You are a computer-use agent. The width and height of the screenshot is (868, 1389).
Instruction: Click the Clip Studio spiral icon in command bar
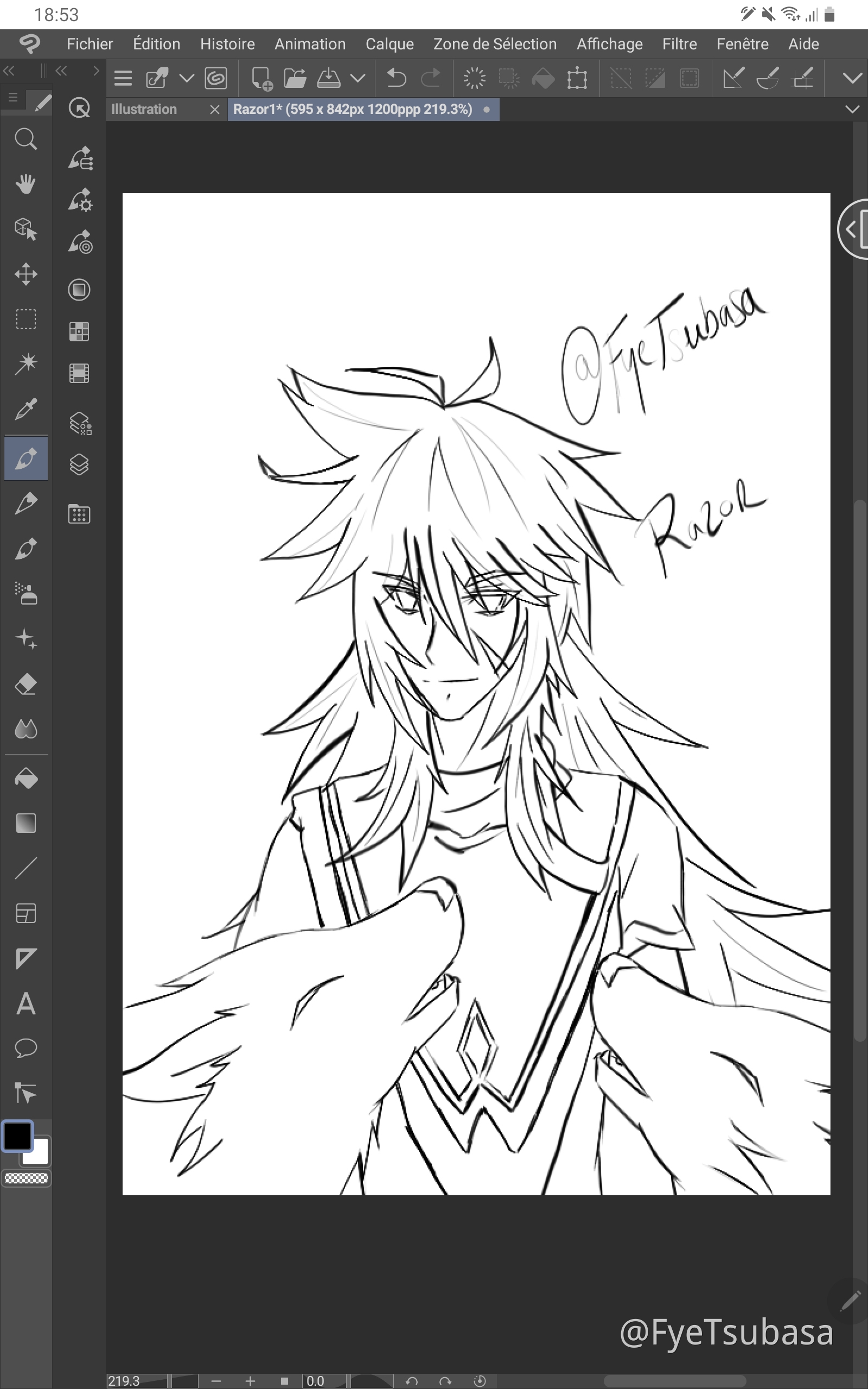[216, 78]
